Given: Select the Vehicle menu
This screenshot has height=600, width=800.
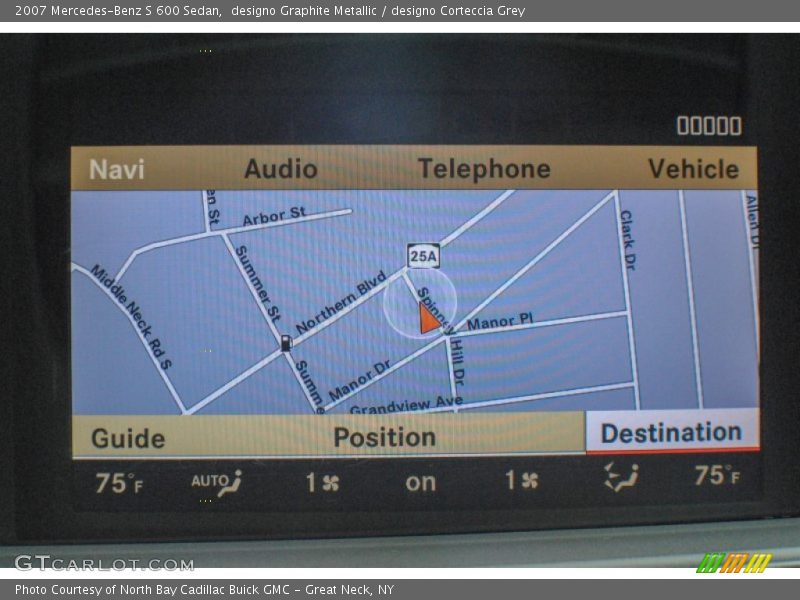Looking at the screenshot, I should coord(693,169).
